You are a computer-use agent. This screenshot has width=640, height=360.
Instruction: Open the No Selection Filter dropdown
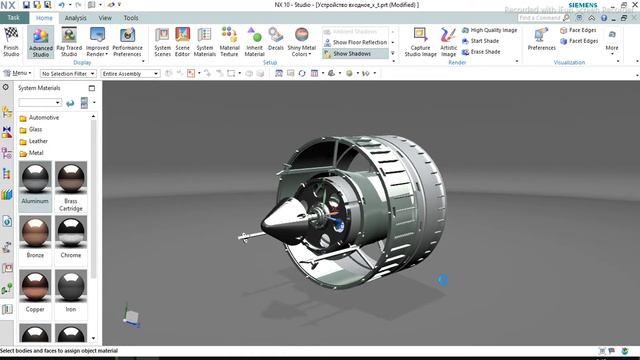tap(68, 73)
